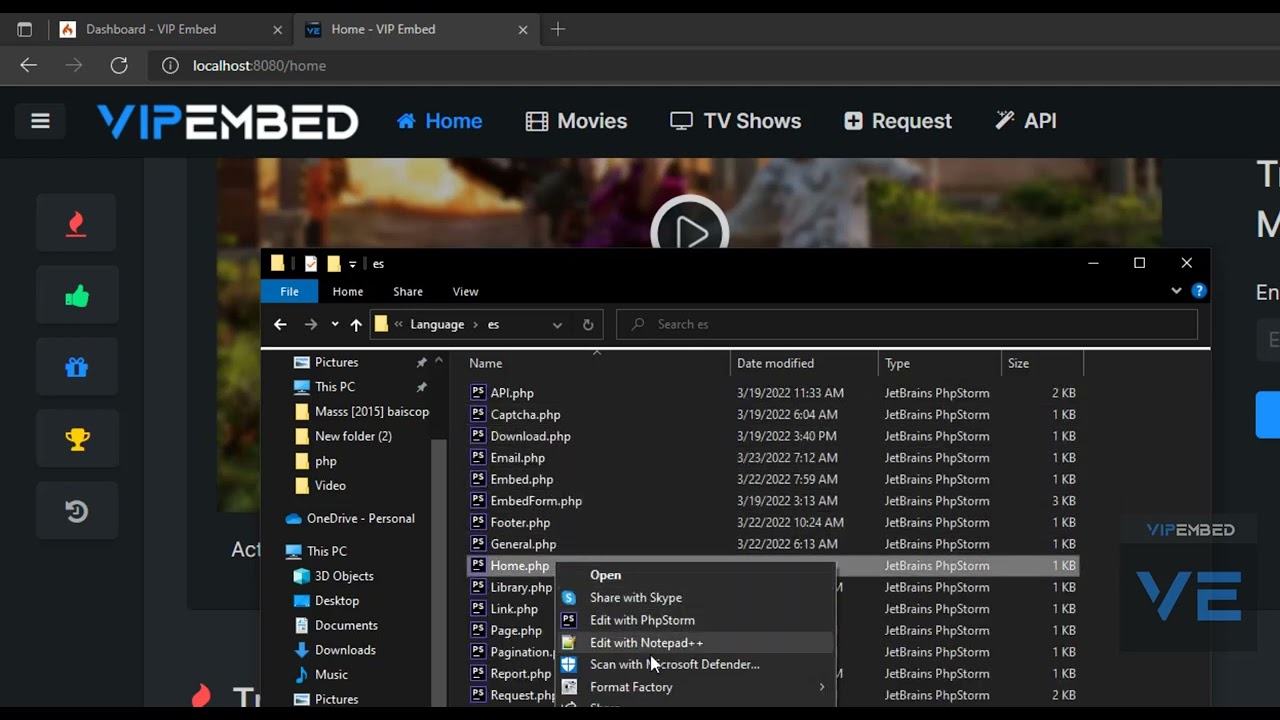Click the green thumbs-up sidebar icon
This screenshot has height=720, width=1280.
(x=76, y=296)
